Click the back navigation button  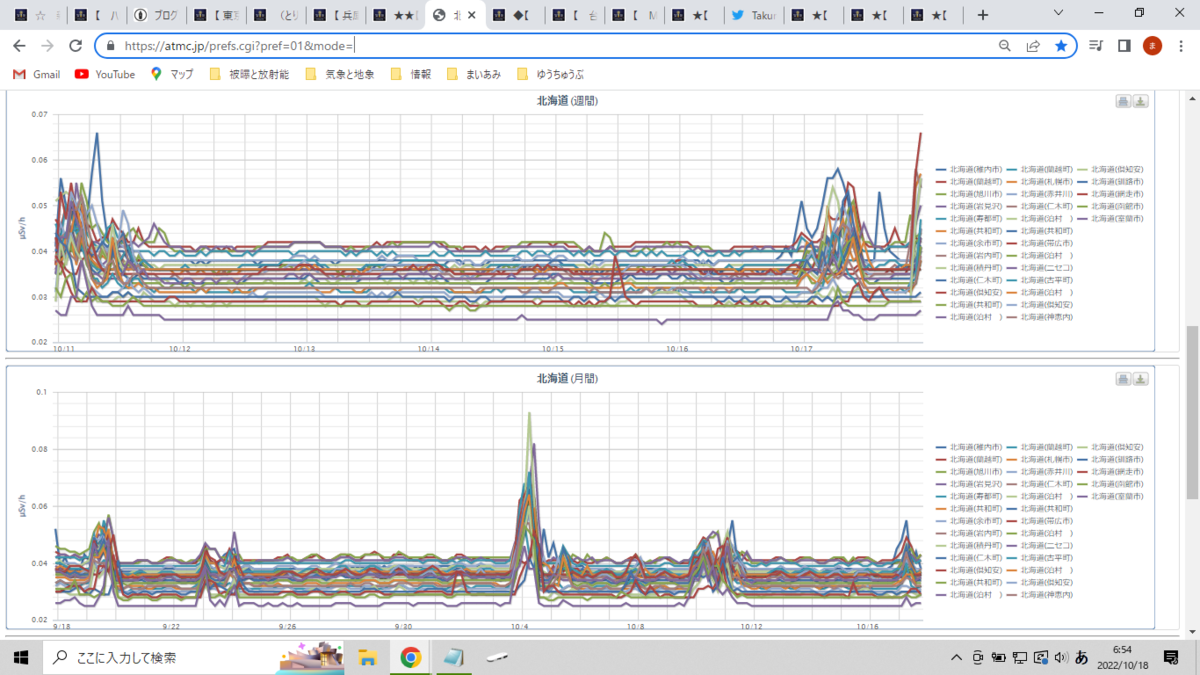tap(19, 45)
